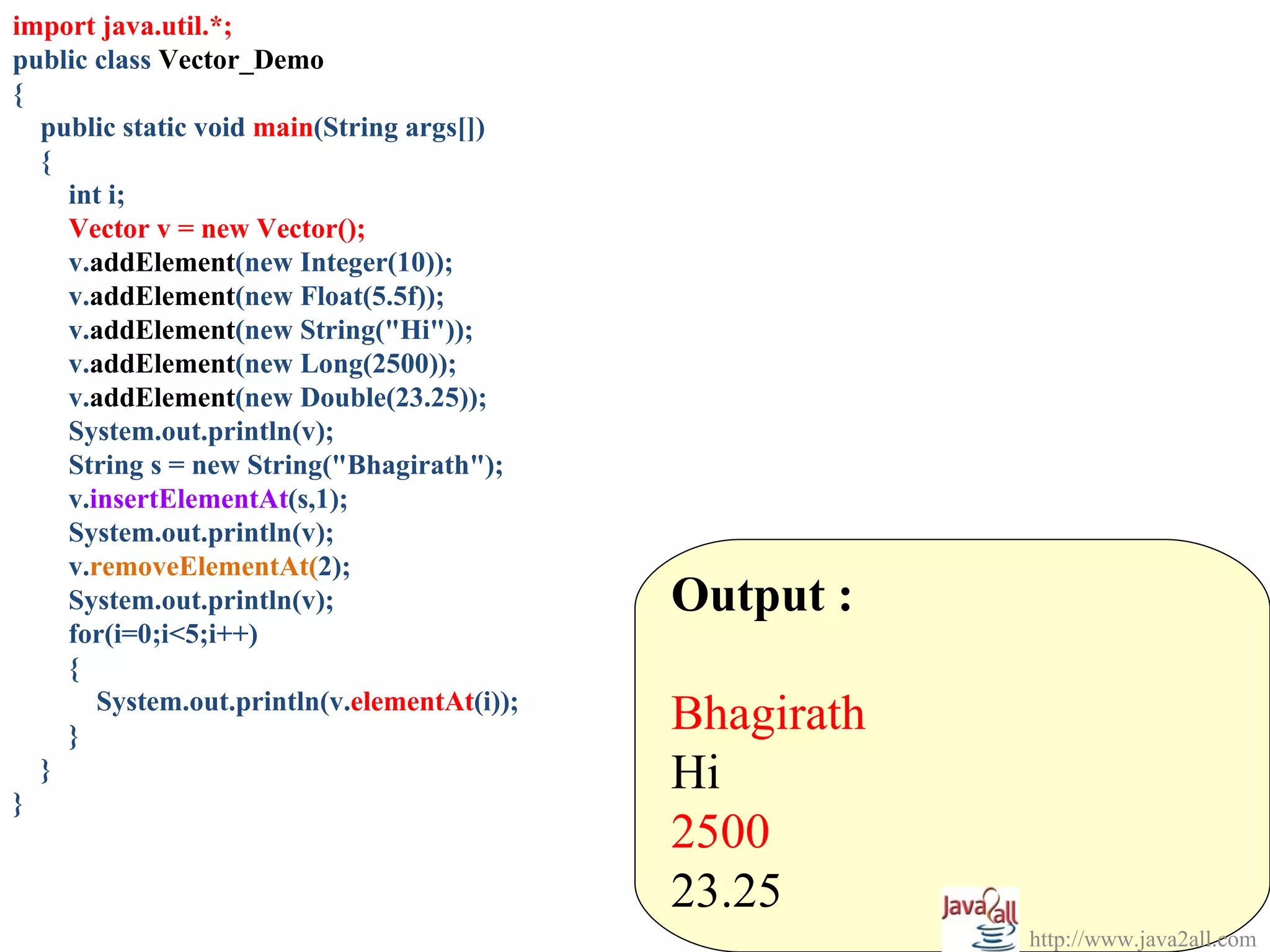Click 'System.out.println(v.elementAt(i));' line
The width and height of the screenshot is (1270, 952).
tap(308, 702)
